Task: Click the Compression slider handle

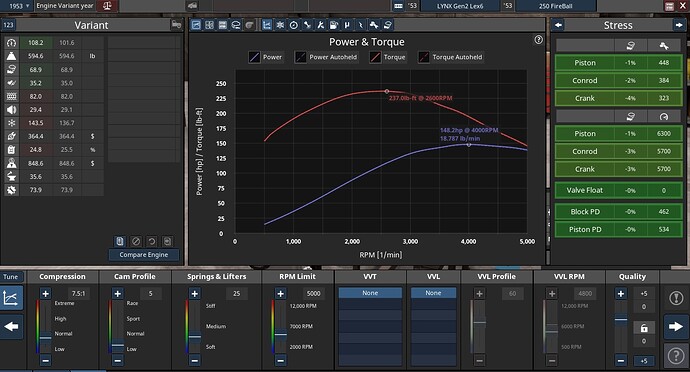Action: click(x=45, y=338)
